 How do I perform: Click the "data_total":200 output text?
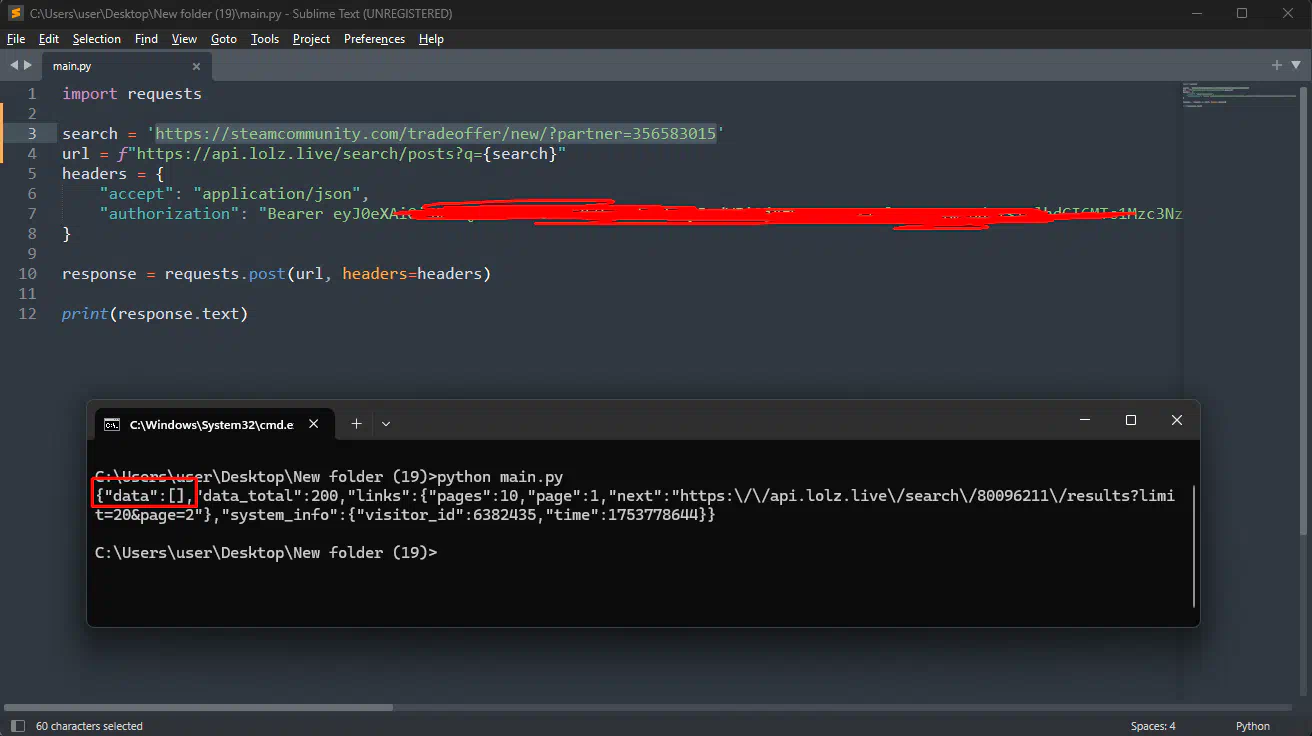coord(268,496)
